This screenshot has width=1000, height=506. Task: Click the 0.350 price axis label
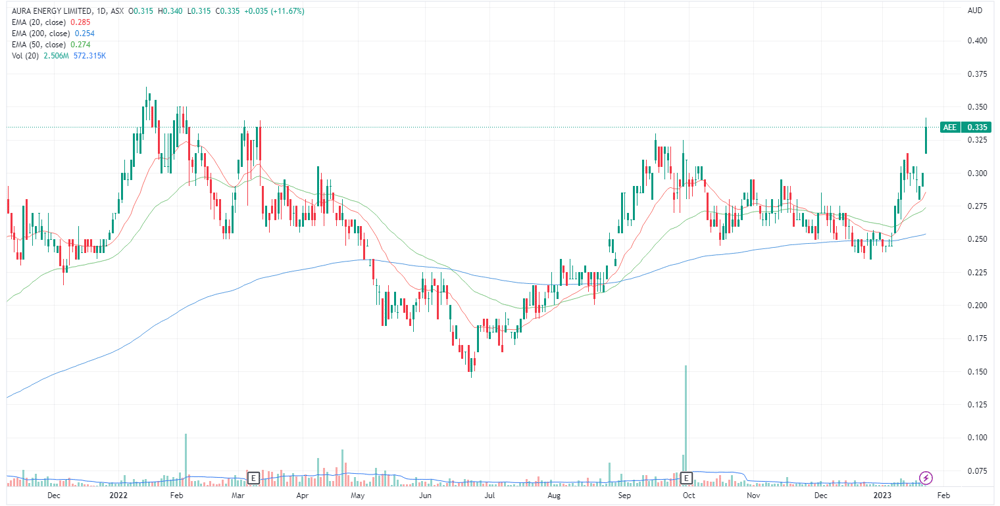[976, 107]
